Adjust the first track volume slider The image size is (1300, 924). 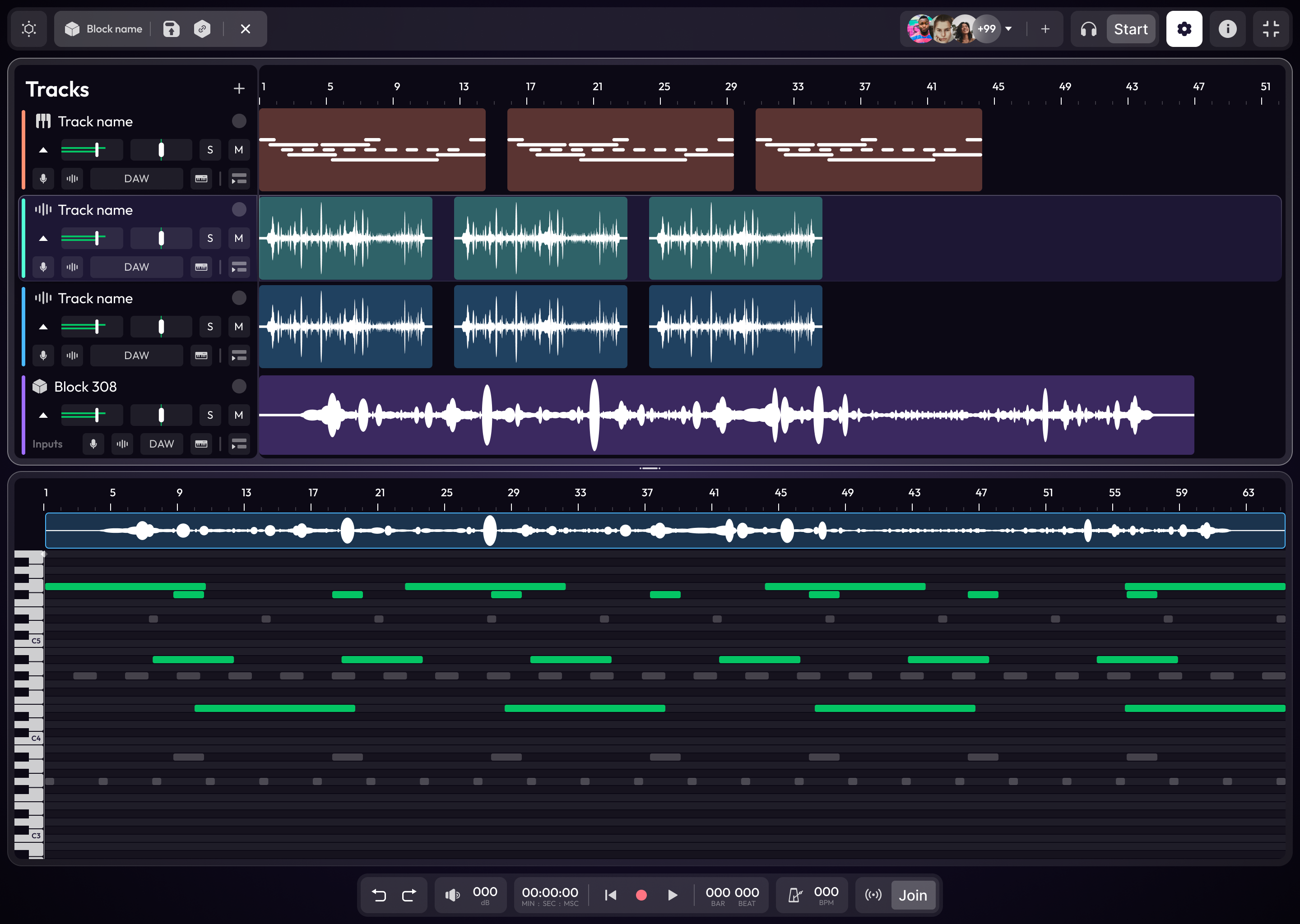coord(91,150)
